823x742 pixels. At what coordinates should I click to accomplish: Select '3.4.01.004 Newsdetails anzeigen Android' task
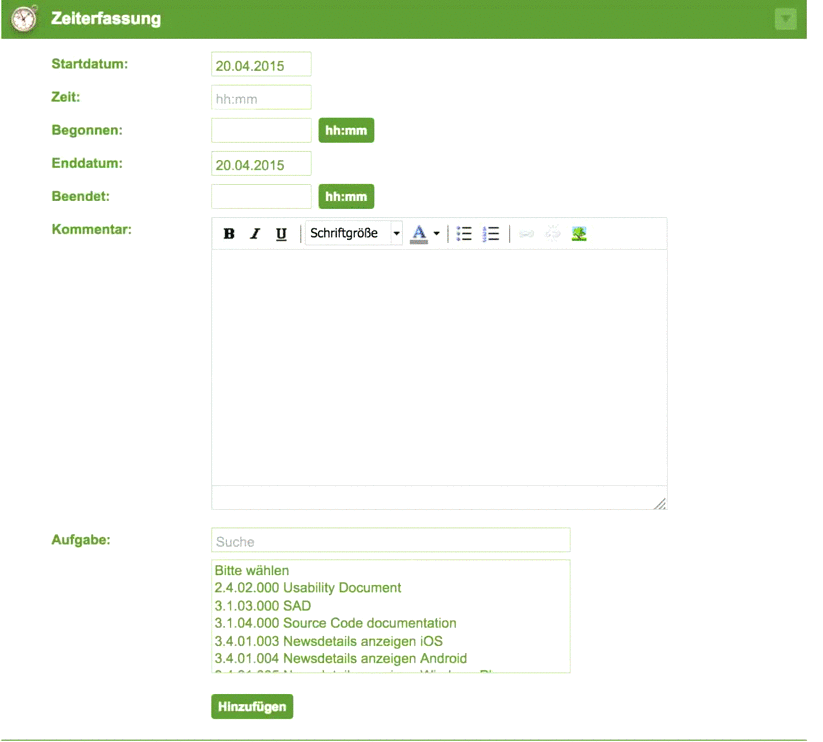391,659
